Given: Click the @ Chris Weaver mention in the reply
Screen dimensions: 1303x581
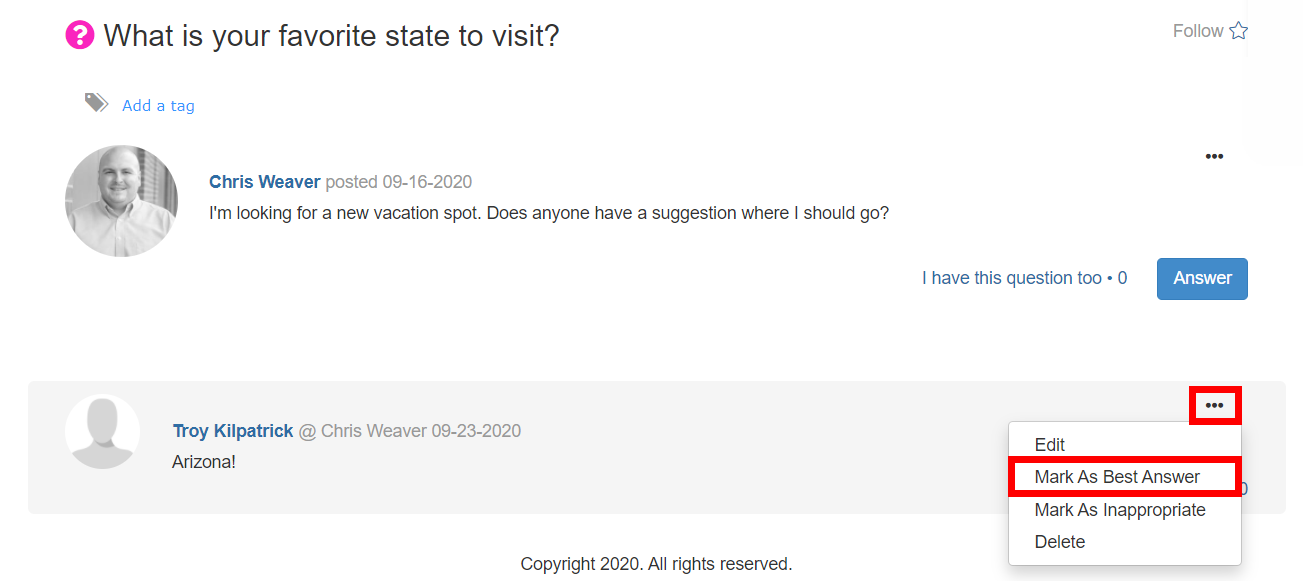Looking at the screenshot, I should pos(362,431).
